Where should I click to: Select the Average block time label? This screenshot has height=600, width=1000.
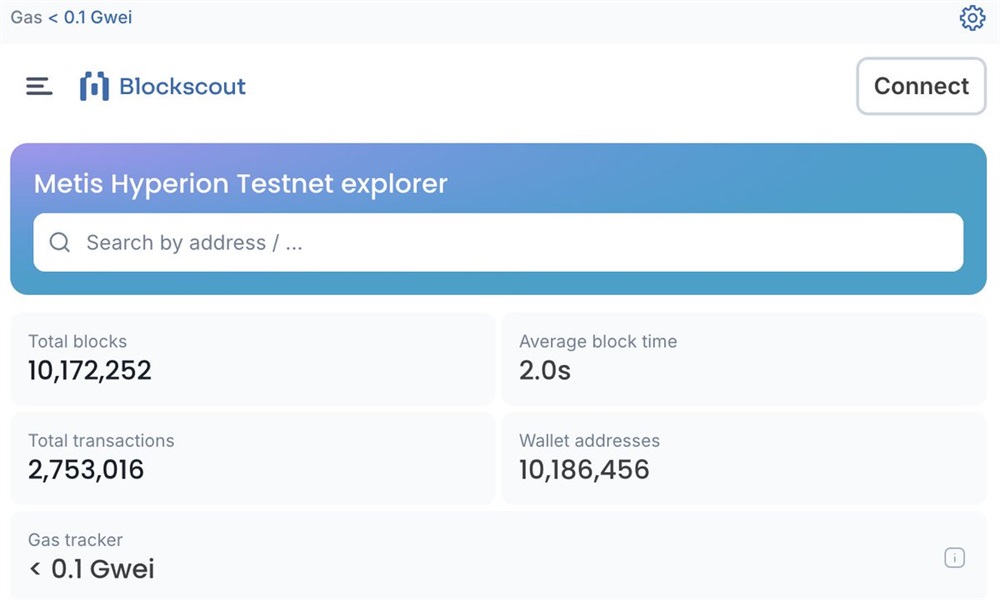tap(597, 341)
